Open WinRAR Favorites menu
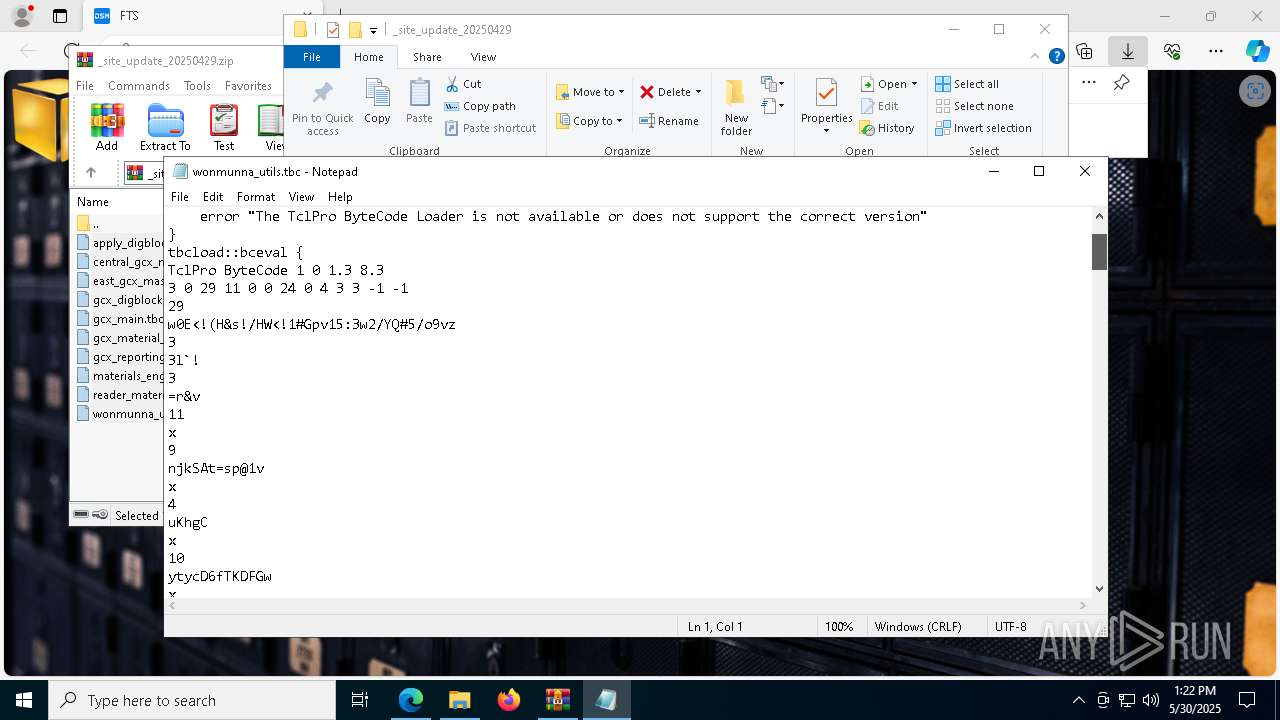 tap(248, 86)
